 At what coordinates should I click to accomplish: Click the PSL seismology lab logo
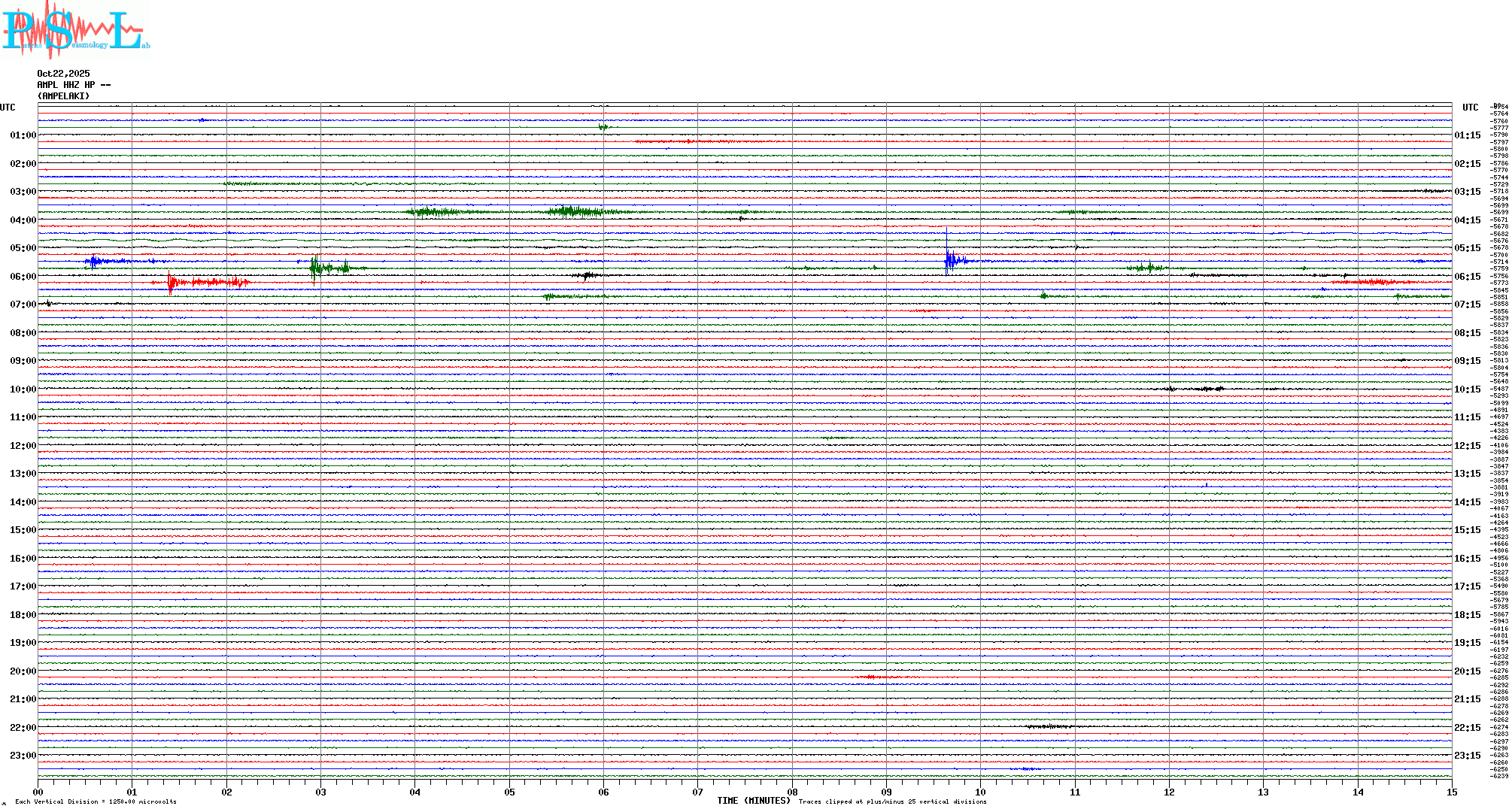coord(74,30)
